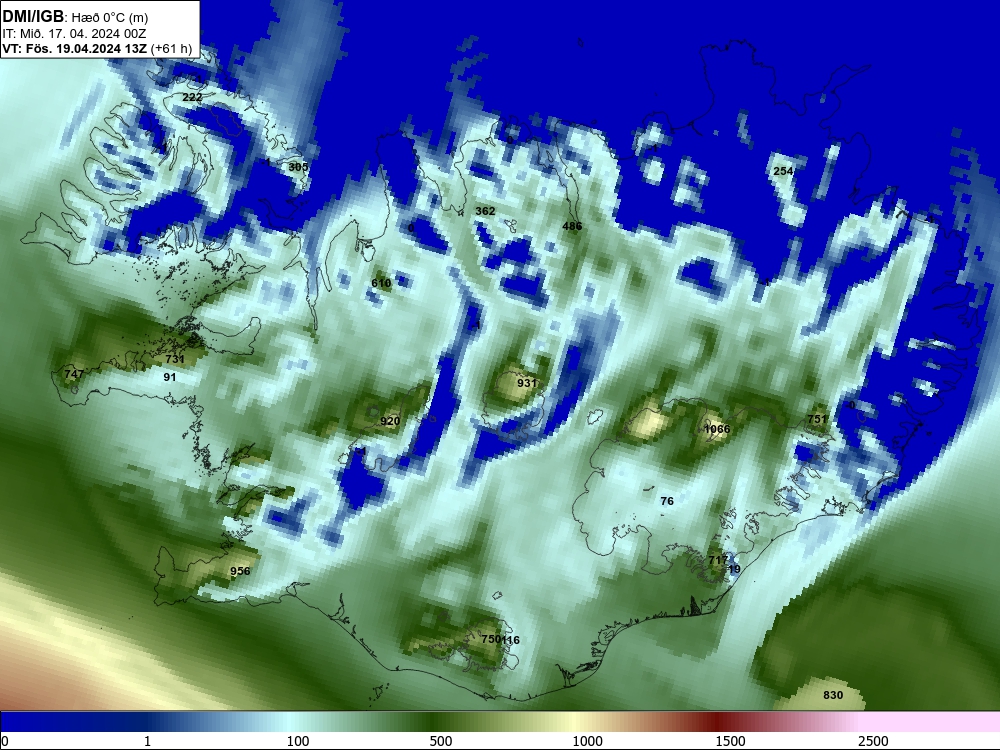Click the 'VT: Fös. 19.04.2024 13Z' valid time
Screen dimensions: 1000x750
pyautogui.click(x=75, y=49)
